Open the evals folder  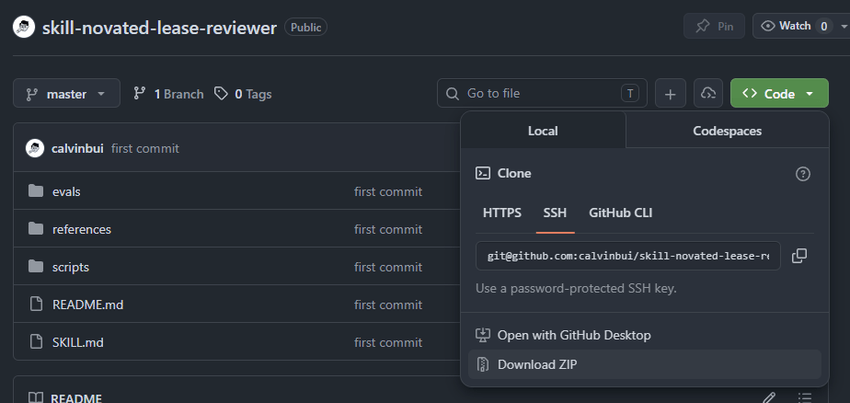[66, 191]
